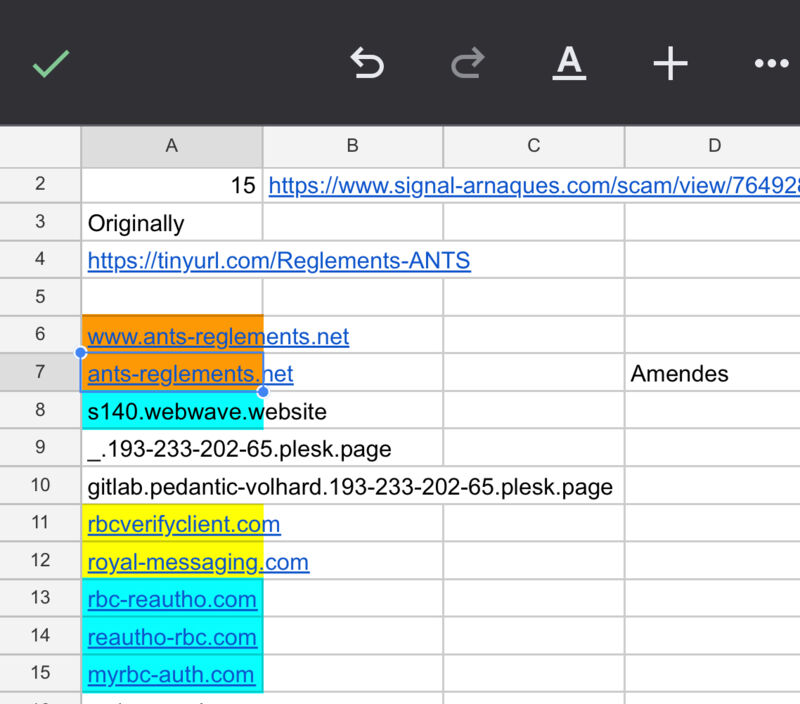Select empty cell D14

712,635
